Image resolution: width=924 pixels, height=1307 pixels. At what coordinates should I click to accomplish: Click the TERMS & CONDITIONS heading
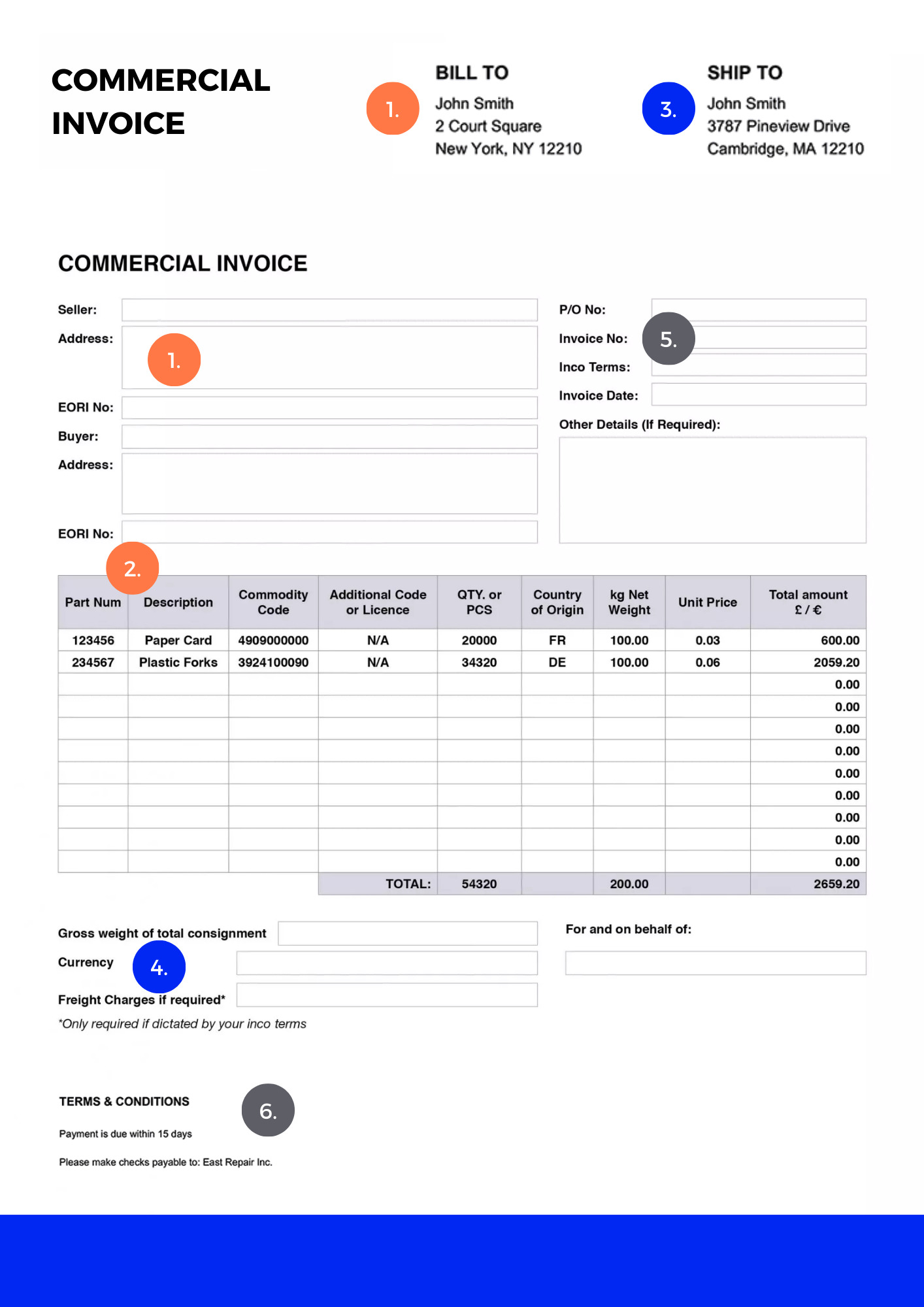(x=124, y=1102)
